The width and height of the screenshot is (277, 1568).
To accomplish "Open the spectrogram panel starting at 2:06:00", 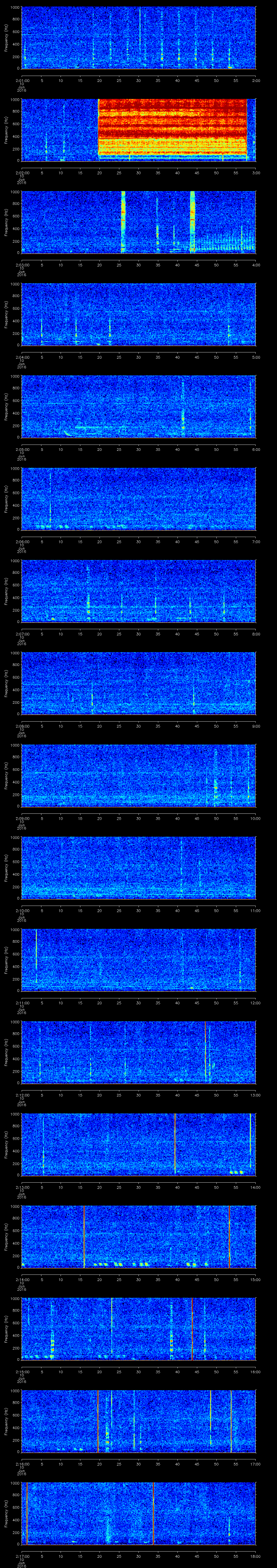I will 139,499.
